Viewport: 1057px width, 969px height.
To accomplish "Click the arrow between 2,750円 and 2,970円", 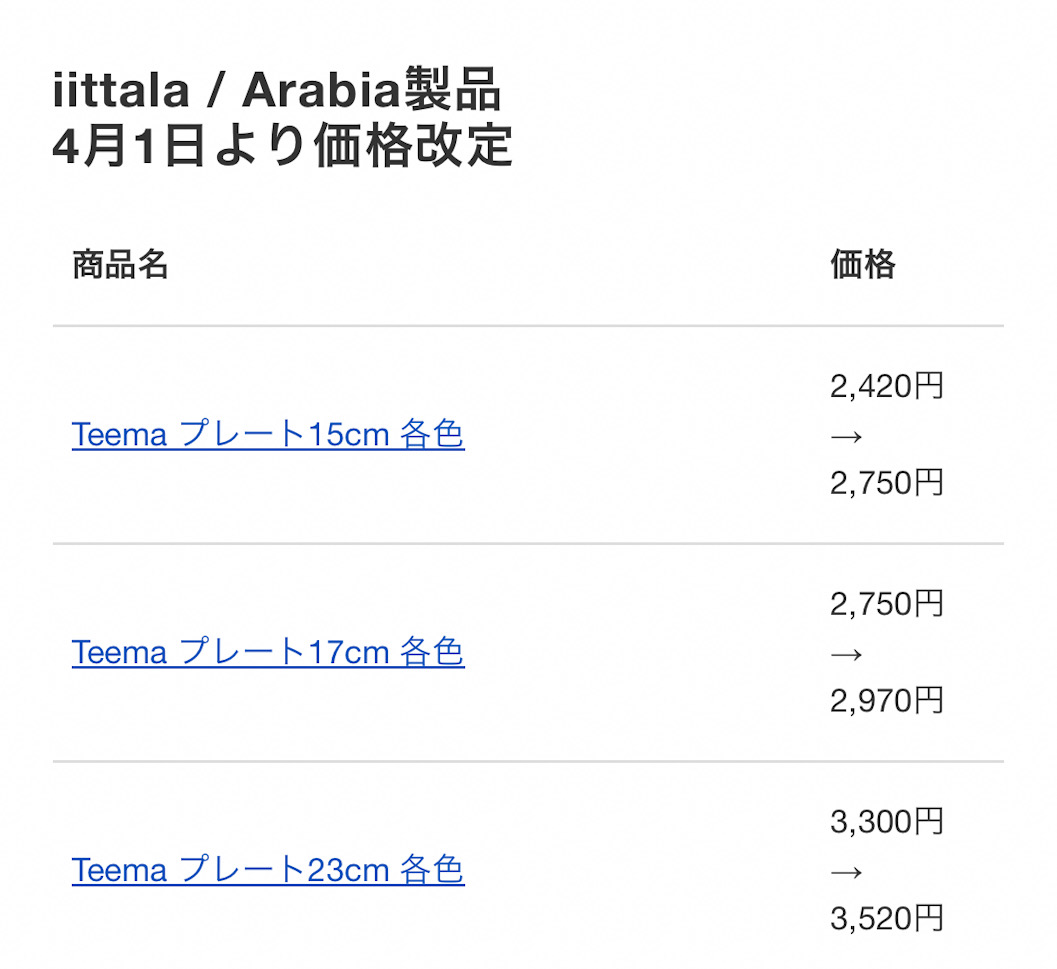I will coord(847,655).
